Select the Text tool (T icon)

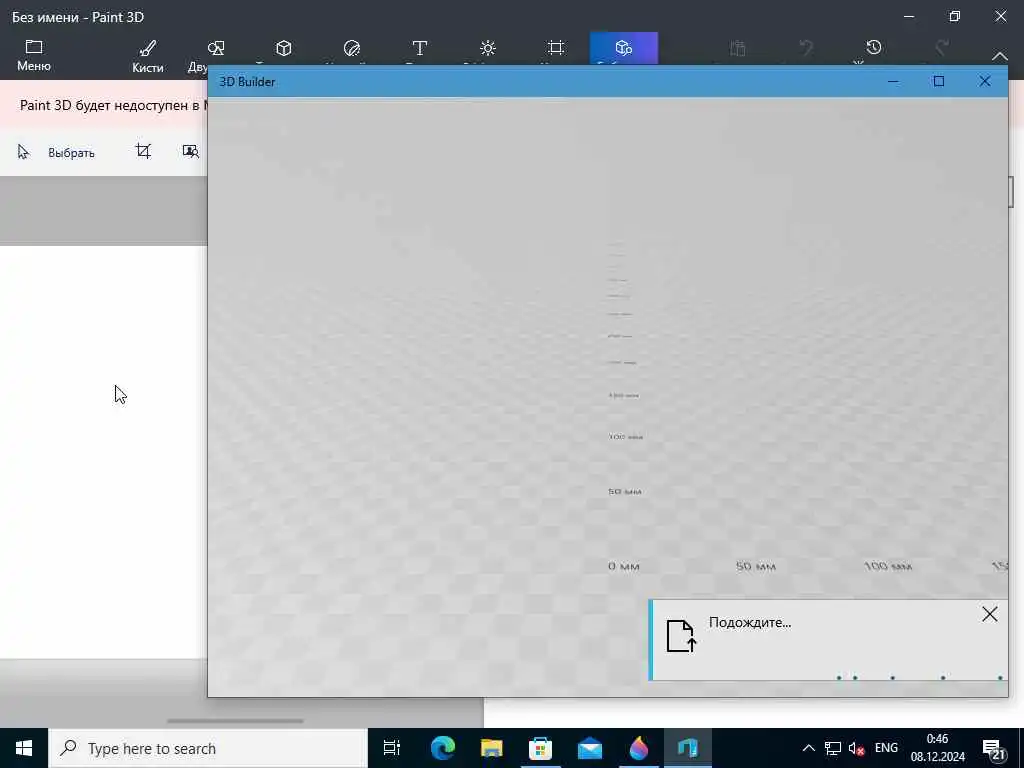[x=419, y=48]
